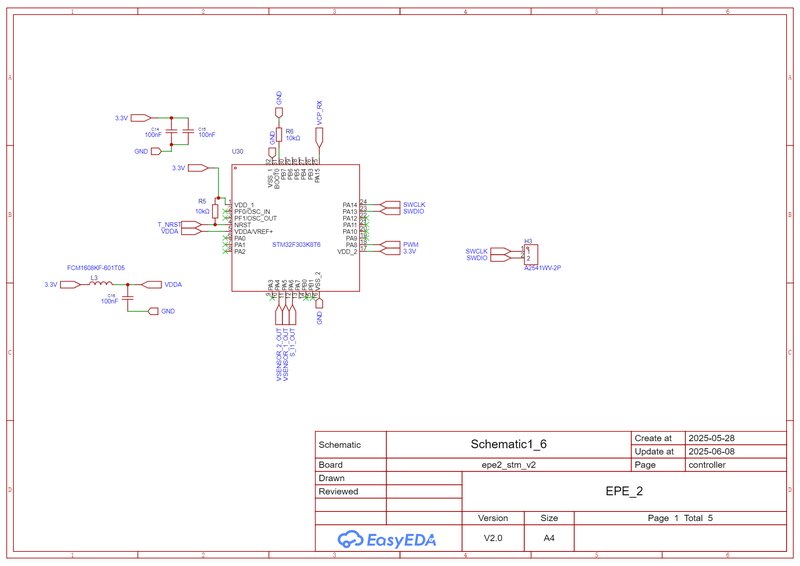Click the 3.3V port feeding C14

pyautogui.click(x=141, y=118)
